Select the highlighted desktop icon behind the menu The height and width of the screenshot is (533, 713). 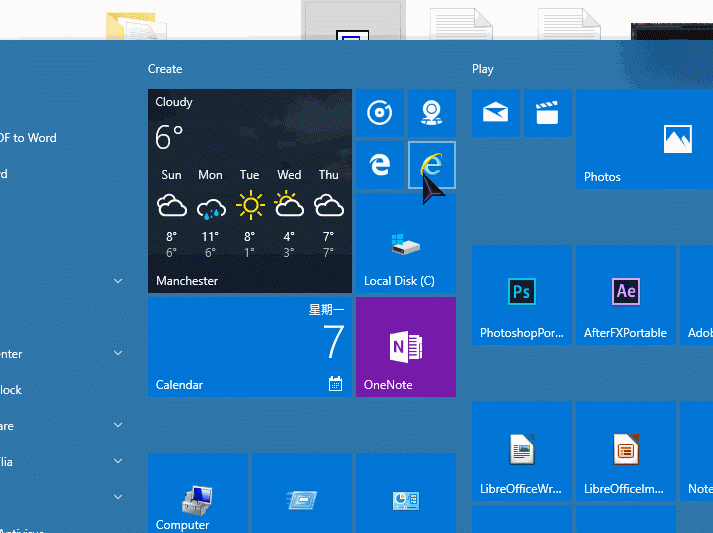click(x=353, y=20)
